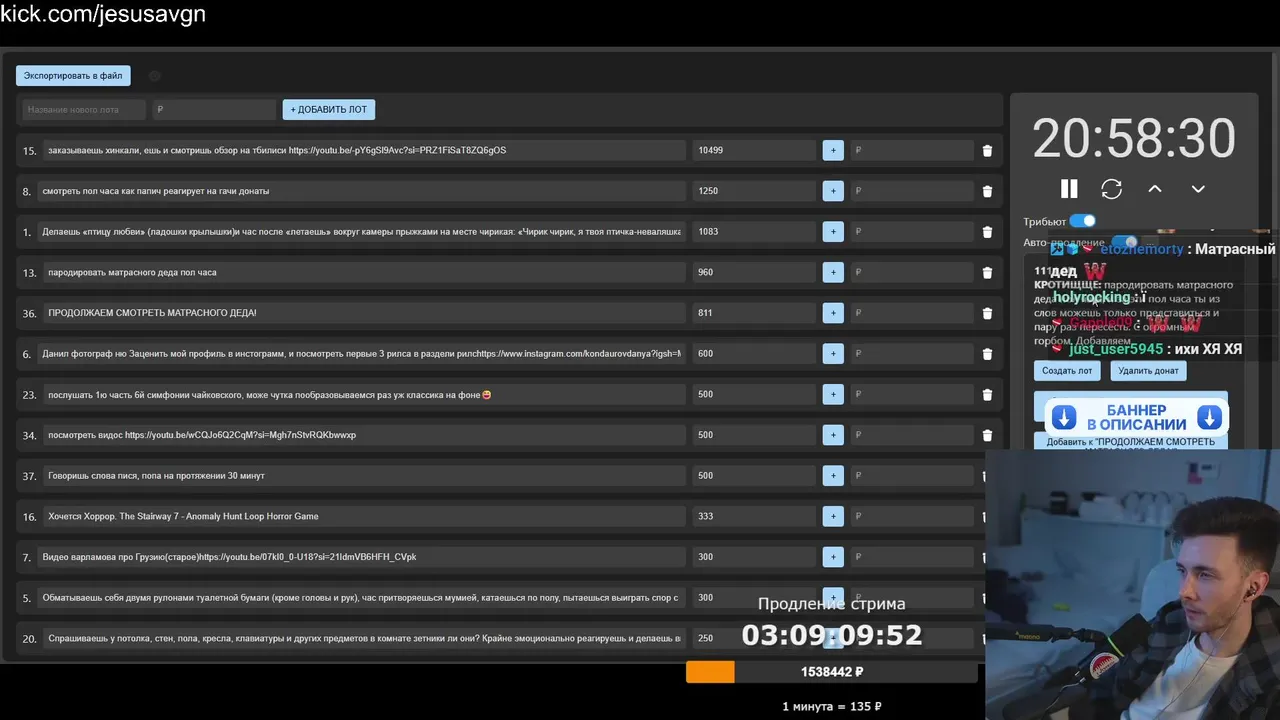Select lot text Обматываешь себя двумя рулонами
Screen dimensions: 1280x720
(x=361, y=597)
